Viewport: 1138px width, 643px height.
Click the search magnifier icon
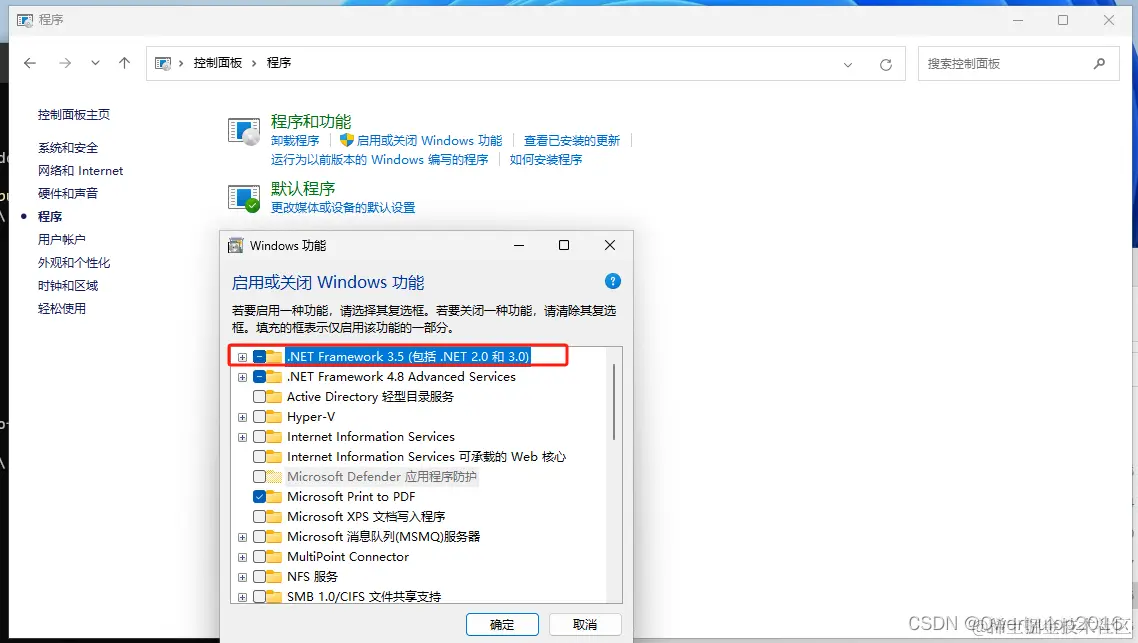(1101, 62)
